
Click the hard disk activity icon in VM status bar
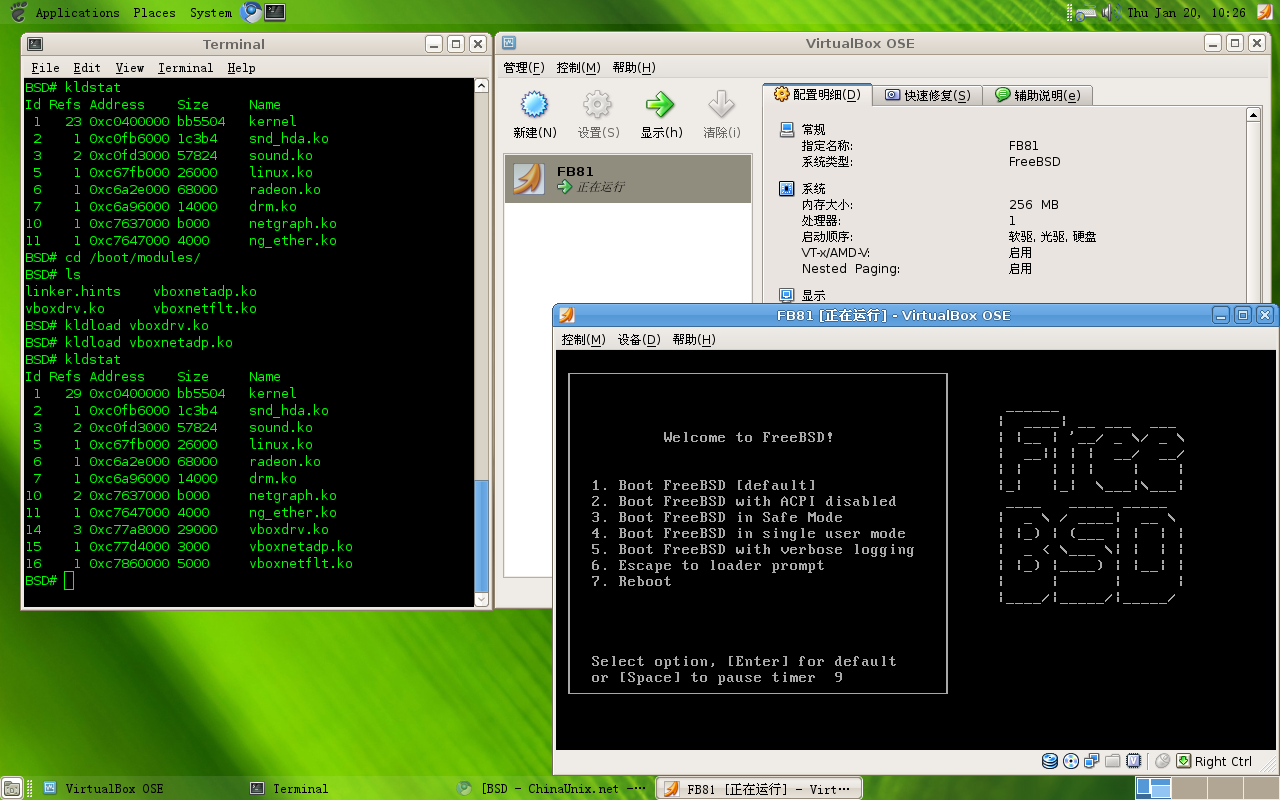(1050, 761)
